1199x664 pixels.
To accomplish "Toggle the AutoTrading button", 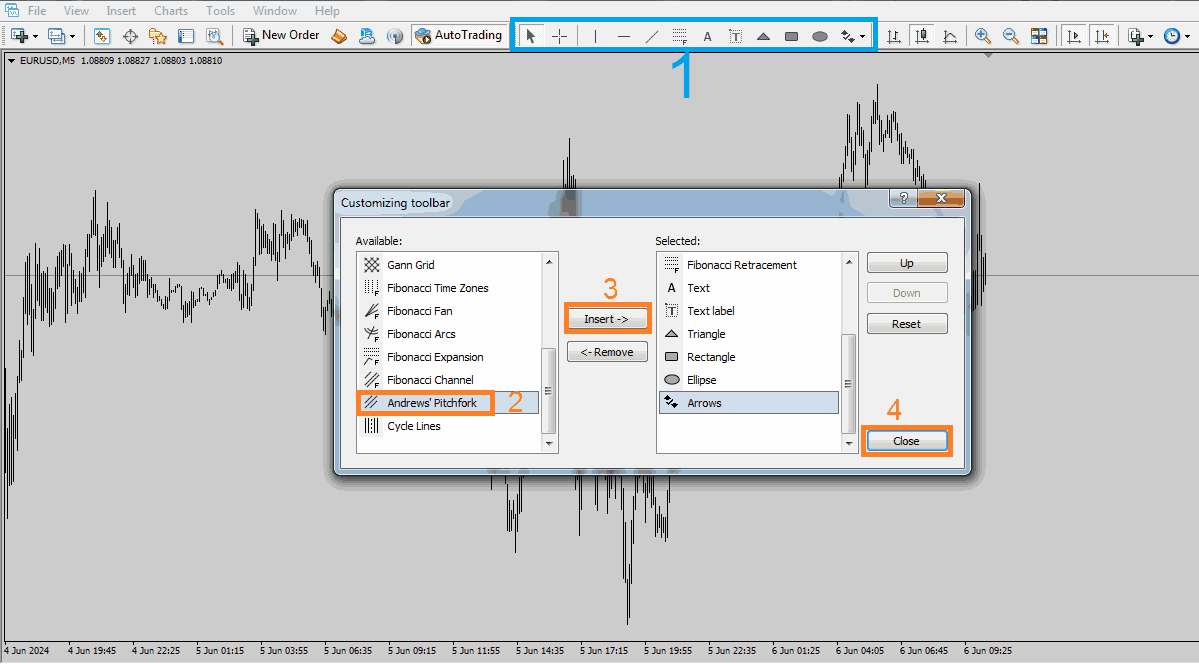I will 458,36.
